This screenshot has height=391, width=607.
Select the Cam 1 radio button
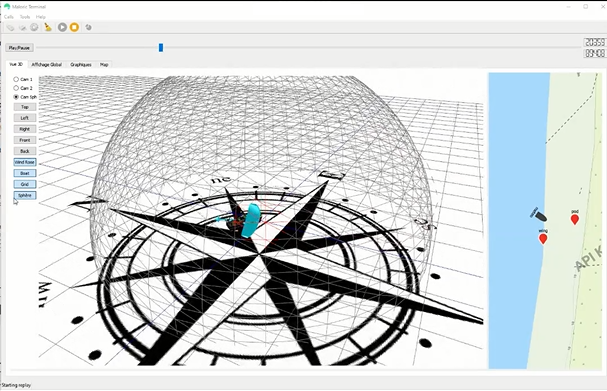16,79
